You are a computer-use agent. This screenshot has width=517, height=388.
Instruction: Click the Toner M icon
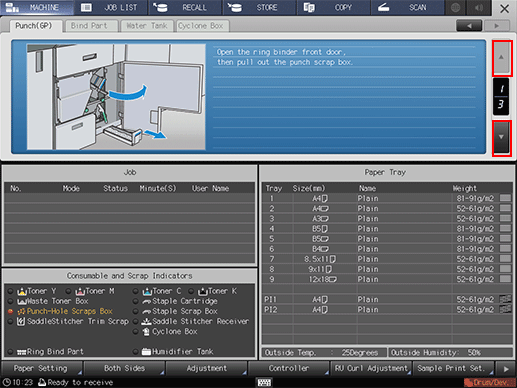(80, 292)
